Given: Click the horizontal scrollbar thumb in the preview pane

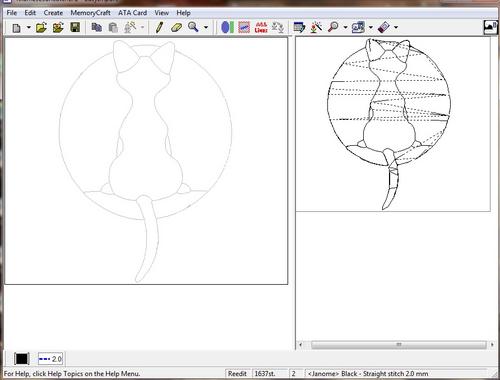Looking at the screenshot, I should tap(399, 345).
